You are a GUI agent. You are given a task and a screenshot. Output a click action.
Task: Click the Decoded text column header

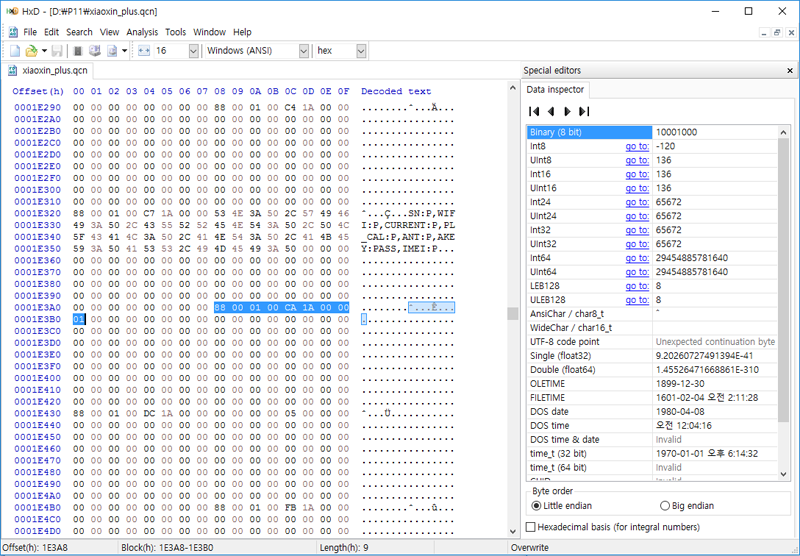[x=396, y=91]
